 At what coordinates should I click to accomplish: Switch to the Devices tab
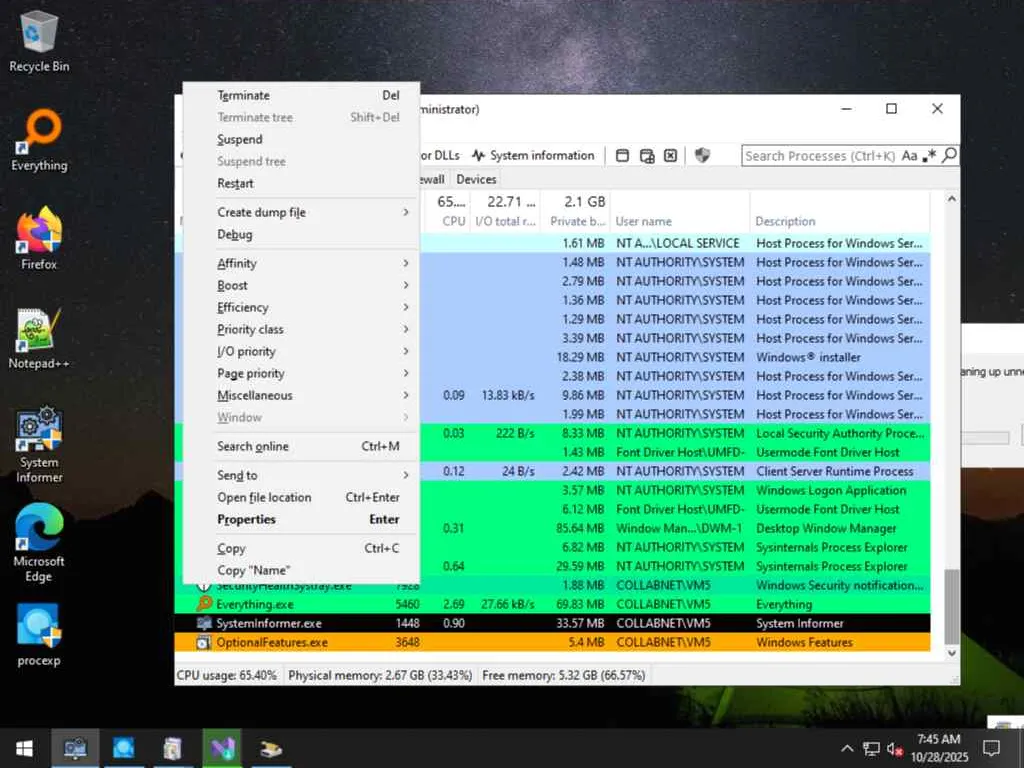click(x=476, y=179)
